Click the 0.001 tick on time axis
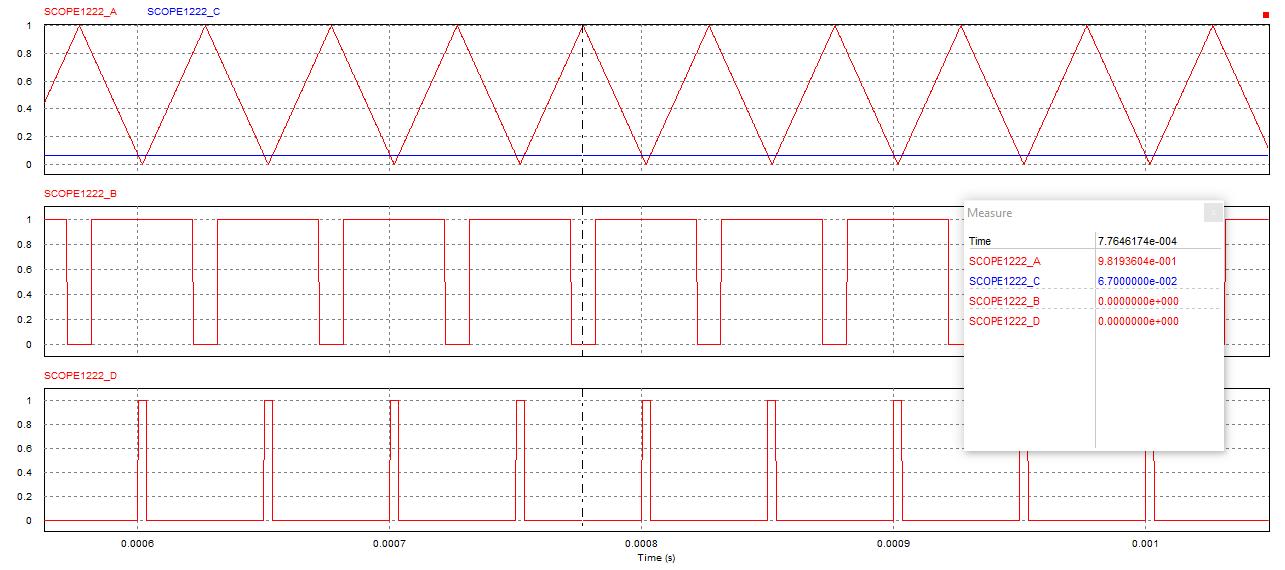 coord(1145,544)
